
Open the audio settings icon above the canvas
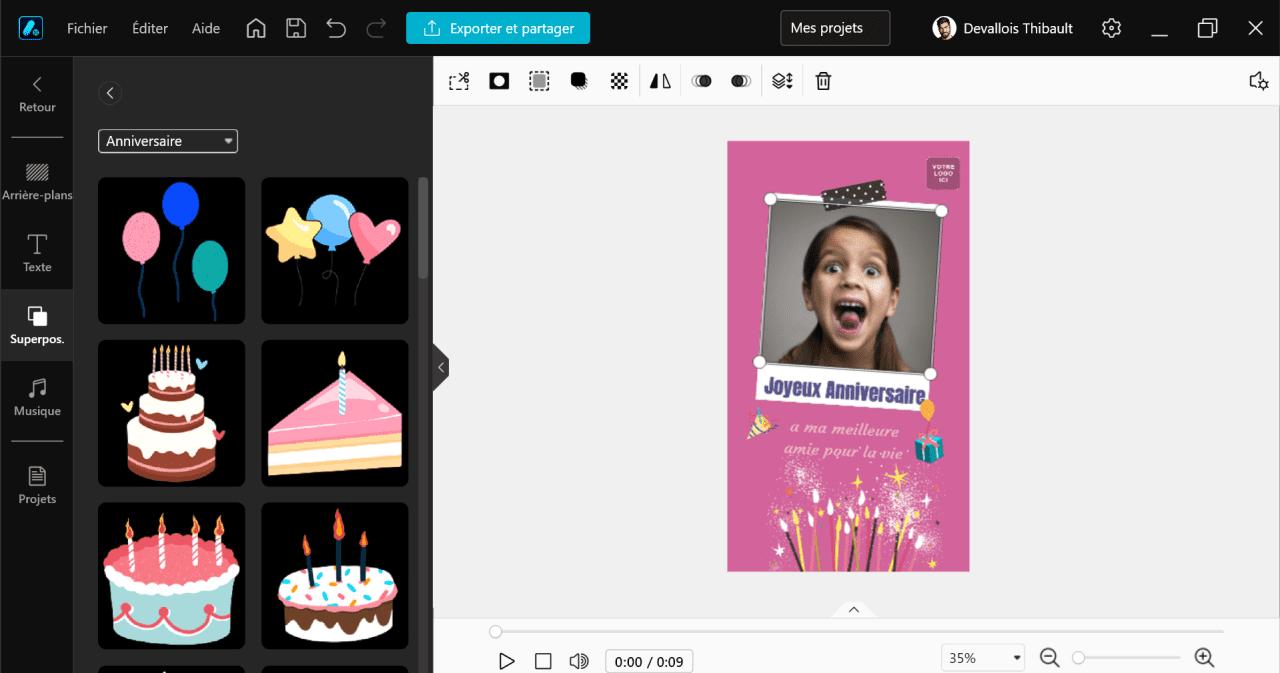pyautogui.click(x=1258, y=81)
